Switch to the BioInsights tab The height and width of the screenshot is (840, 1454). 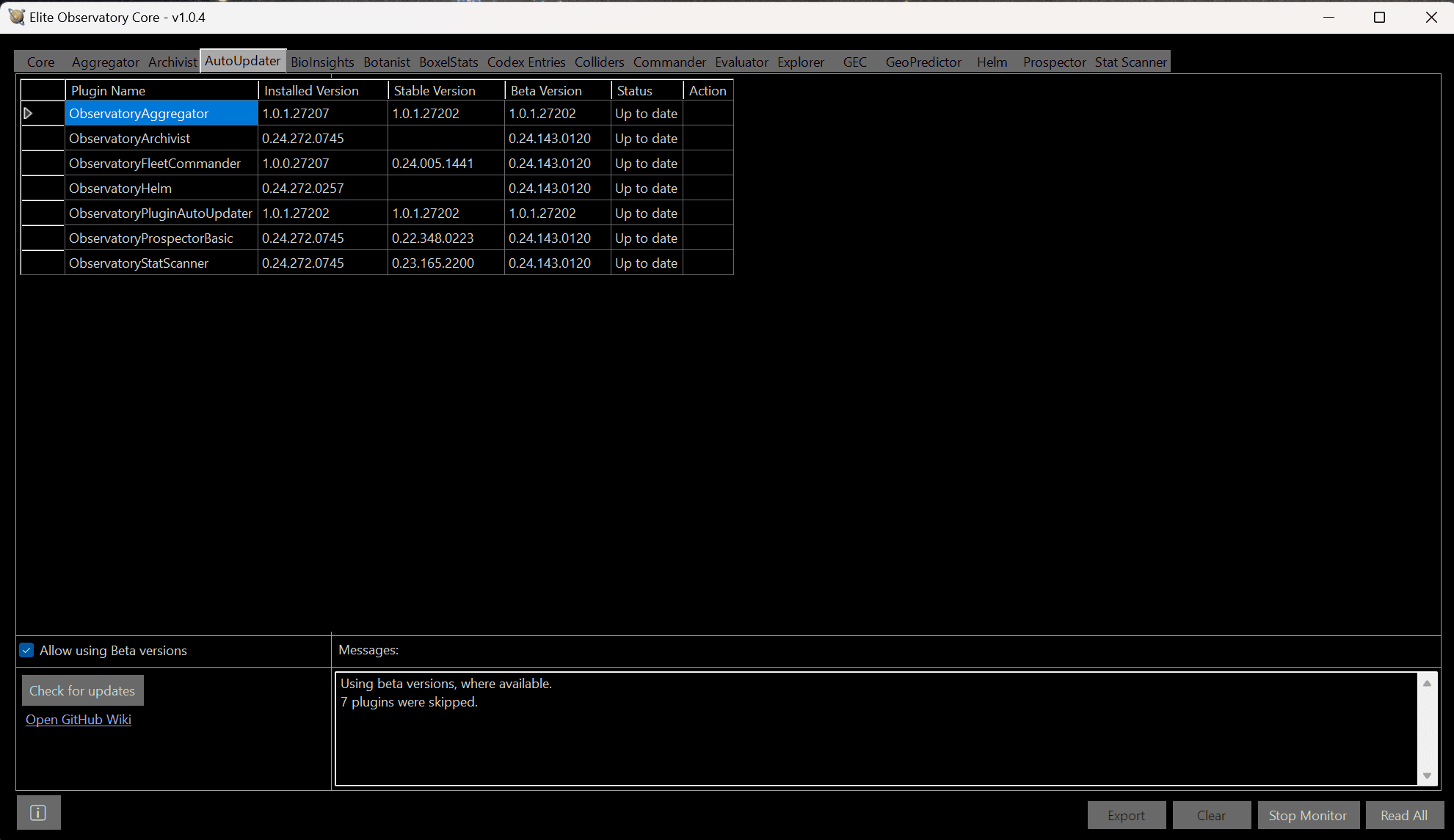322,62
